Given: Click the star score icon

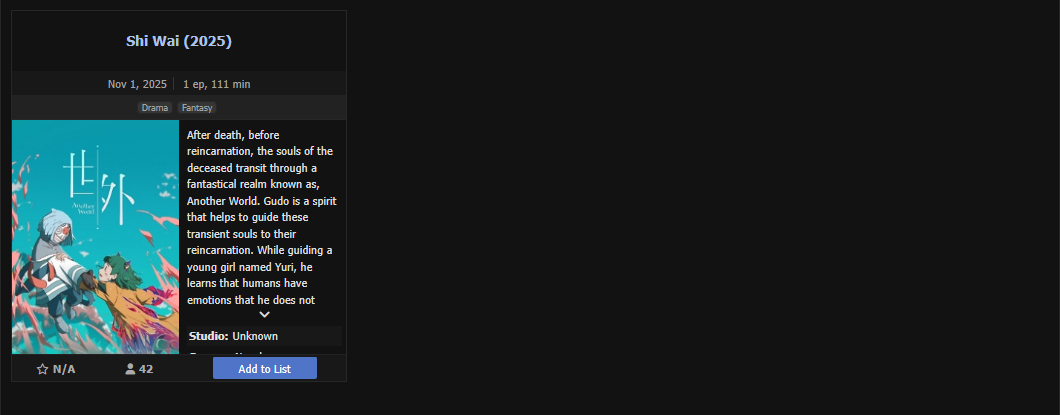Looking at the screenshot, I should coord(42,369).
